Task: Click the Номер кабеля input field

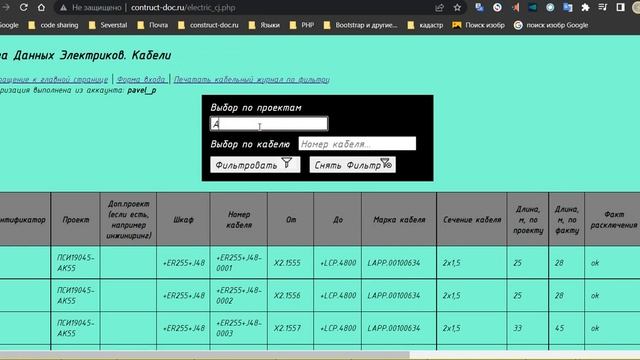Action: click(357, 144)
